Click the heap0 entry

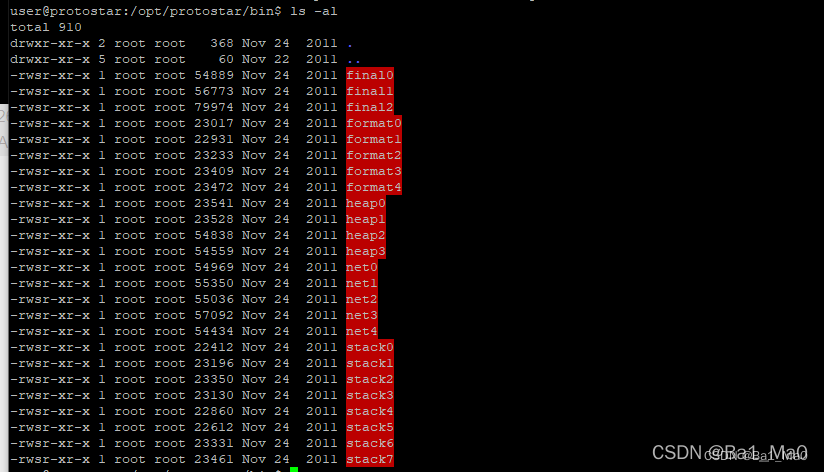point(366,203)
